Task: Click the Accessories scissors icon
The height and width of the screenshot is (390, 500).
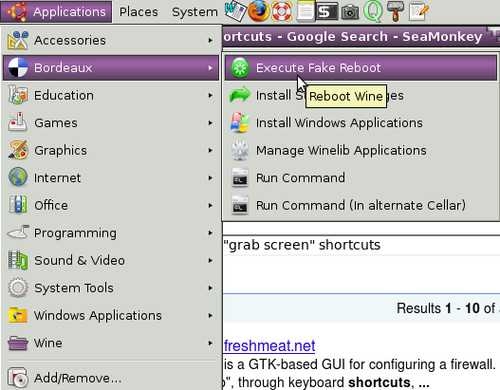Action: click(x=18, y=40)
